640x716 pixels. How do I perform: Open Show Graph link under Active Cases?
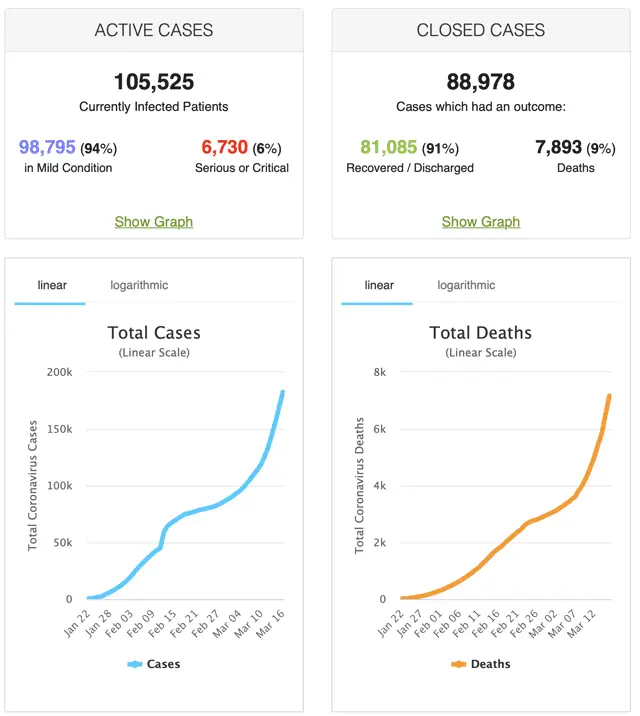pyautogui.click(x=154, y=221)
